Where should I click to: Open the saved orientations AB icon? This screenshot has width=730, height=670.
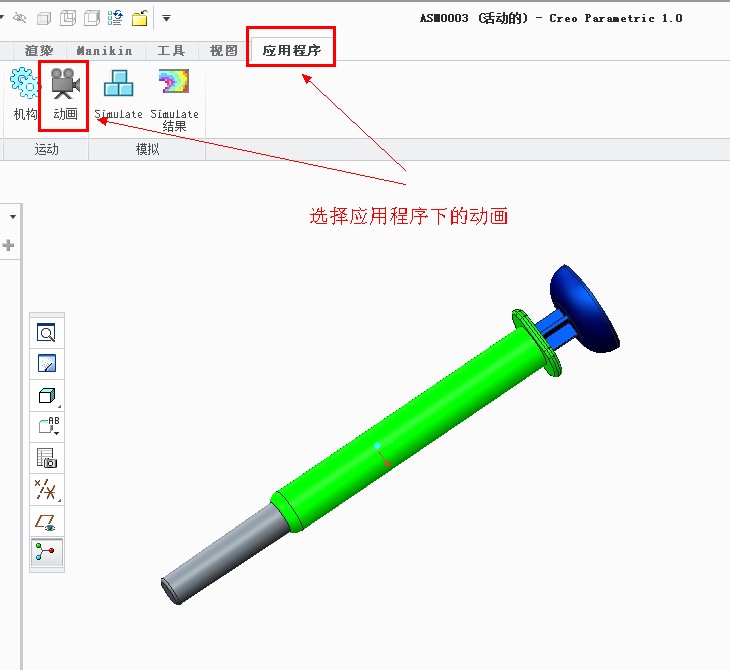48,426
